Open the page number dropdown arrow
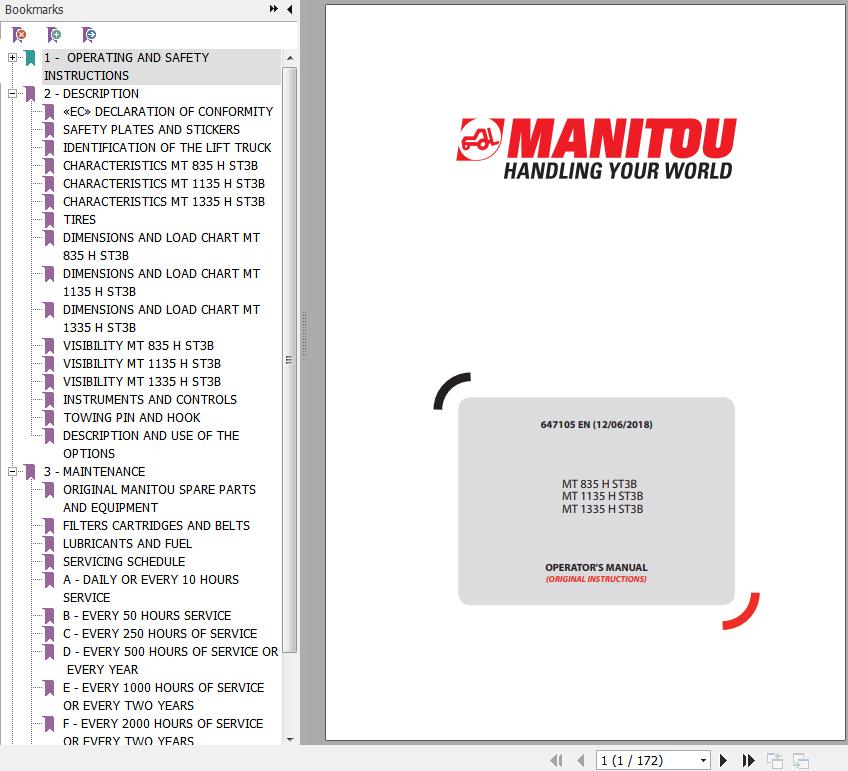This screenshot has height=771, width=848. click(703, 761)
